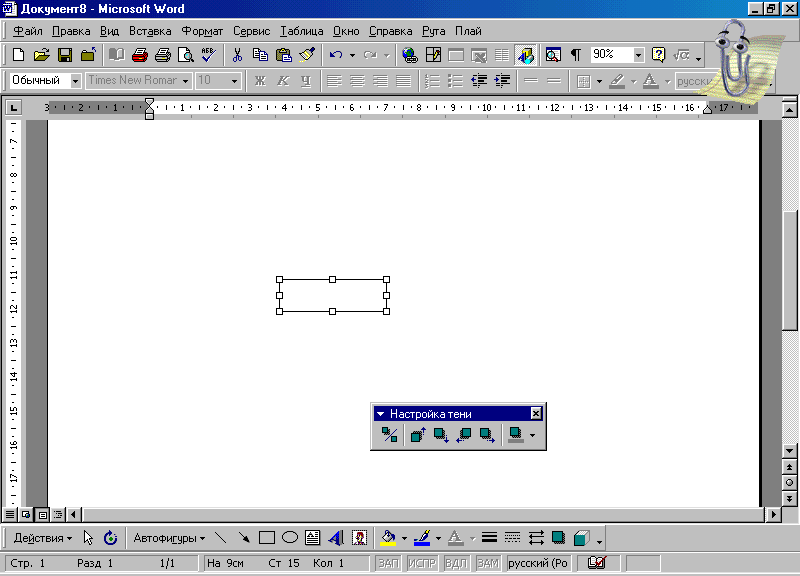Insert a text box from Drawing toolbar
The width and height of the screenshot is (800, 576).
(312, 538)
